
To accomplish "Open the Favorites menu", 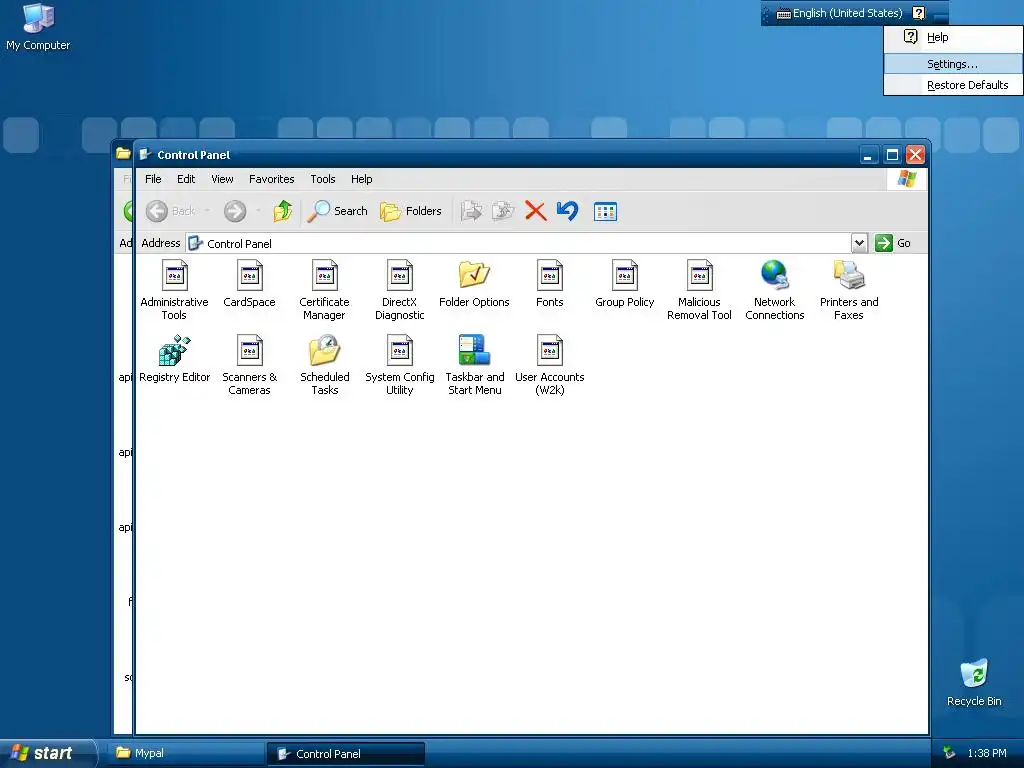I will point(272,179).
